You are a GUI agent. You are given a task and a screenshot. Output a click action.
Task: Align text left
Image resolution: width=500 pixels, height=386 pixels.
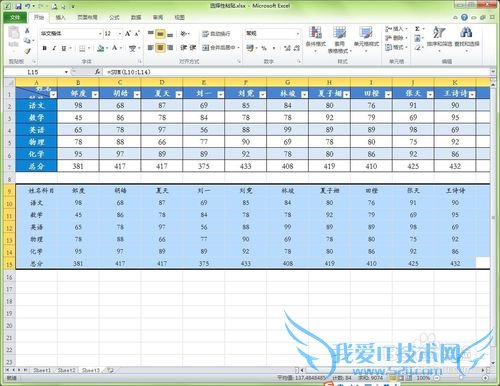[x=151, y=48]
